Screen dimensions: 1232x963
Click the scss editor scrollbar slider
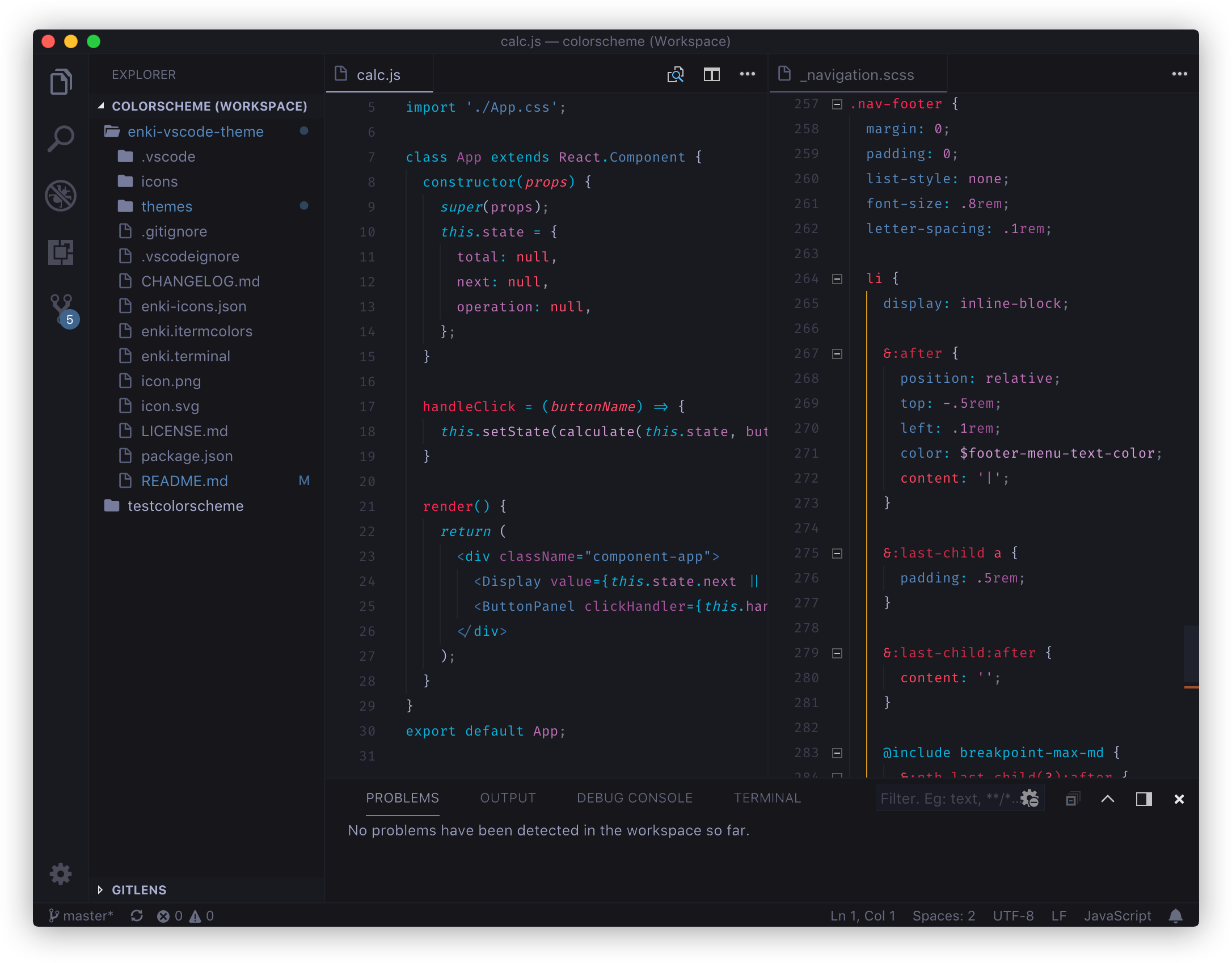(x=1191, y=654)
